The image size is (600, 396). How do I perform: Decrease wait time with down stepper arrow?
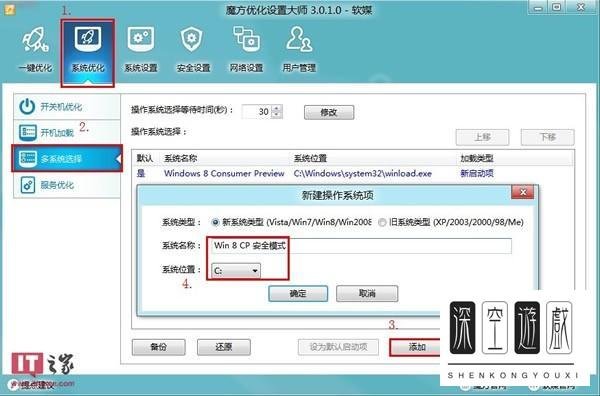[x=277, y=115]
